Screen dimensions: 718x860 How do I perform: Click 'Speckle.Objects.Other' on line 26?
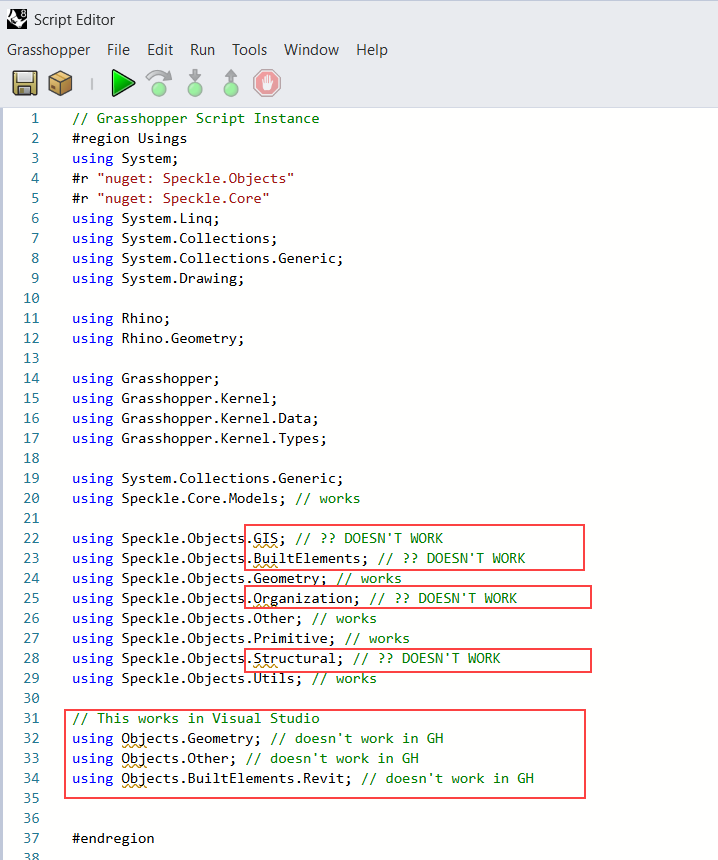coord(208,619)
